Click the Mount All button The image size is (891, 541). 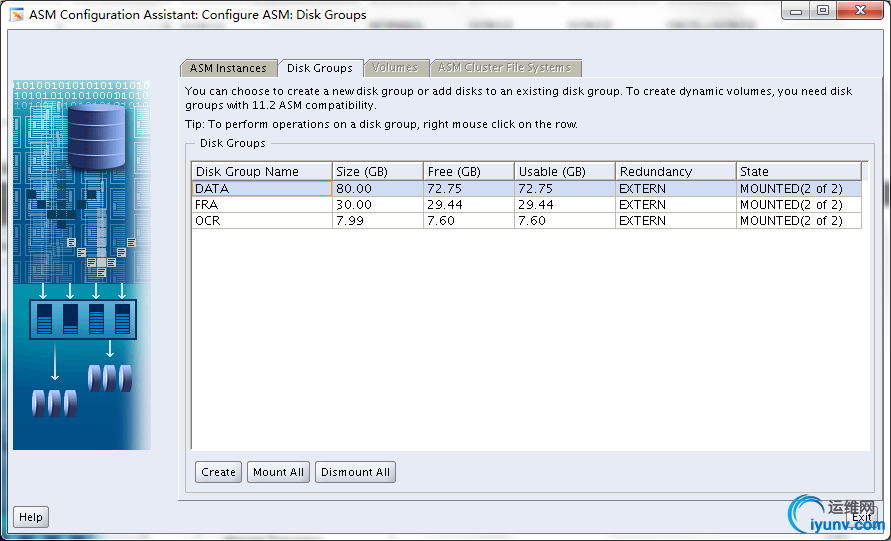[x=278, y=472]
